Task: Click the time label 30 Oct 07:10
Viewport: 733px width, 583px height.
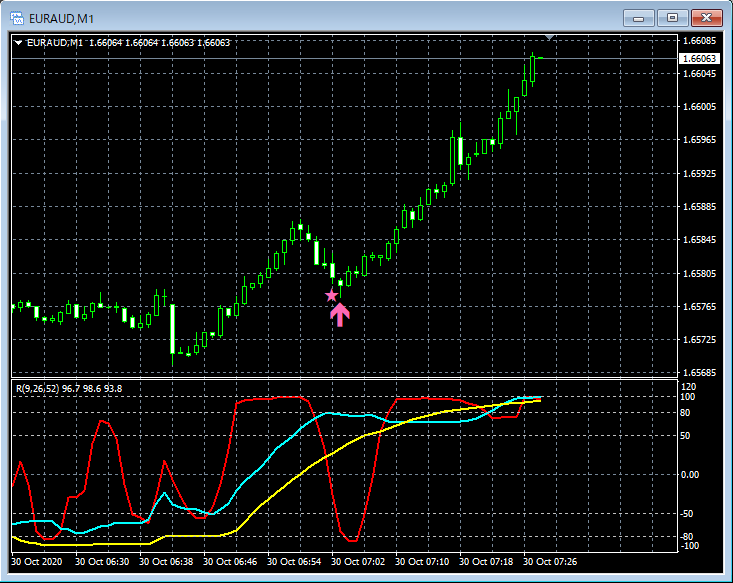Action: 422,561
